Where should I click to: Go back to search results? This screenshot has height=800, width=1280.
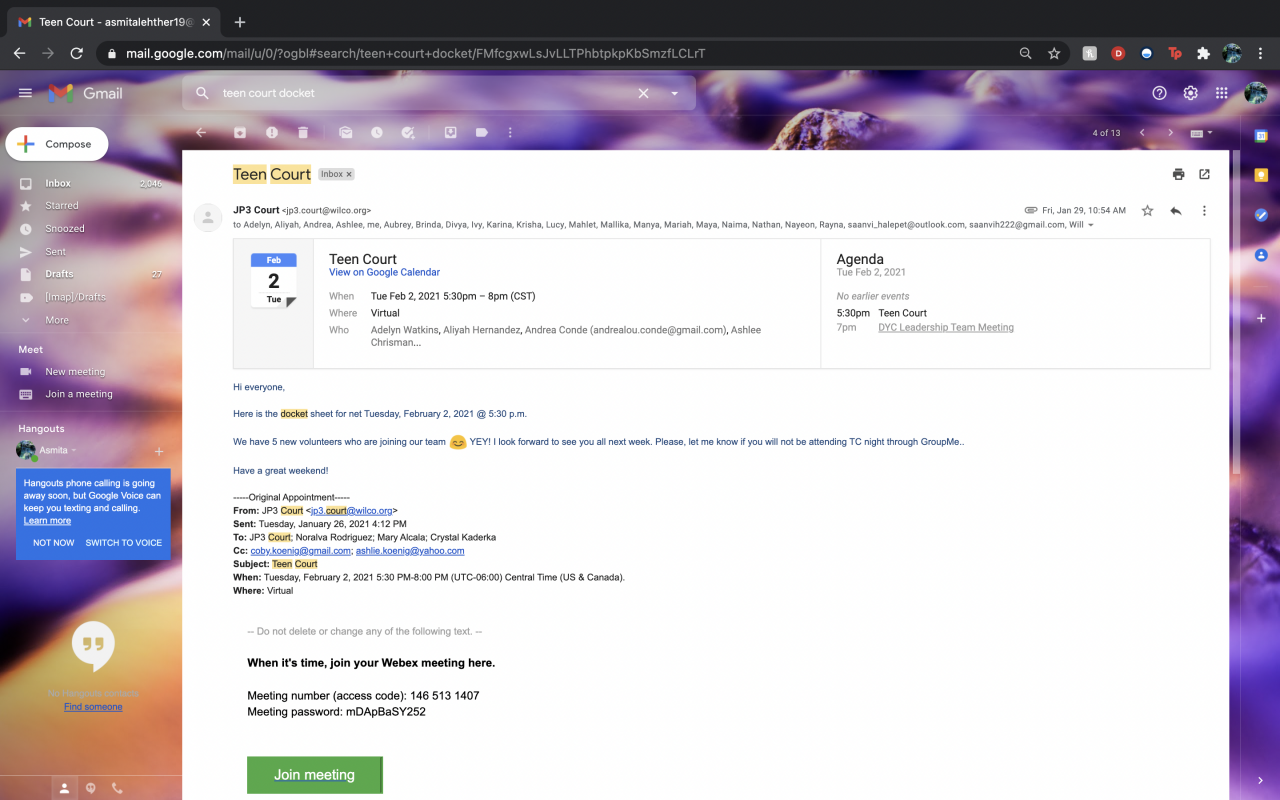(x=201, y=132)
